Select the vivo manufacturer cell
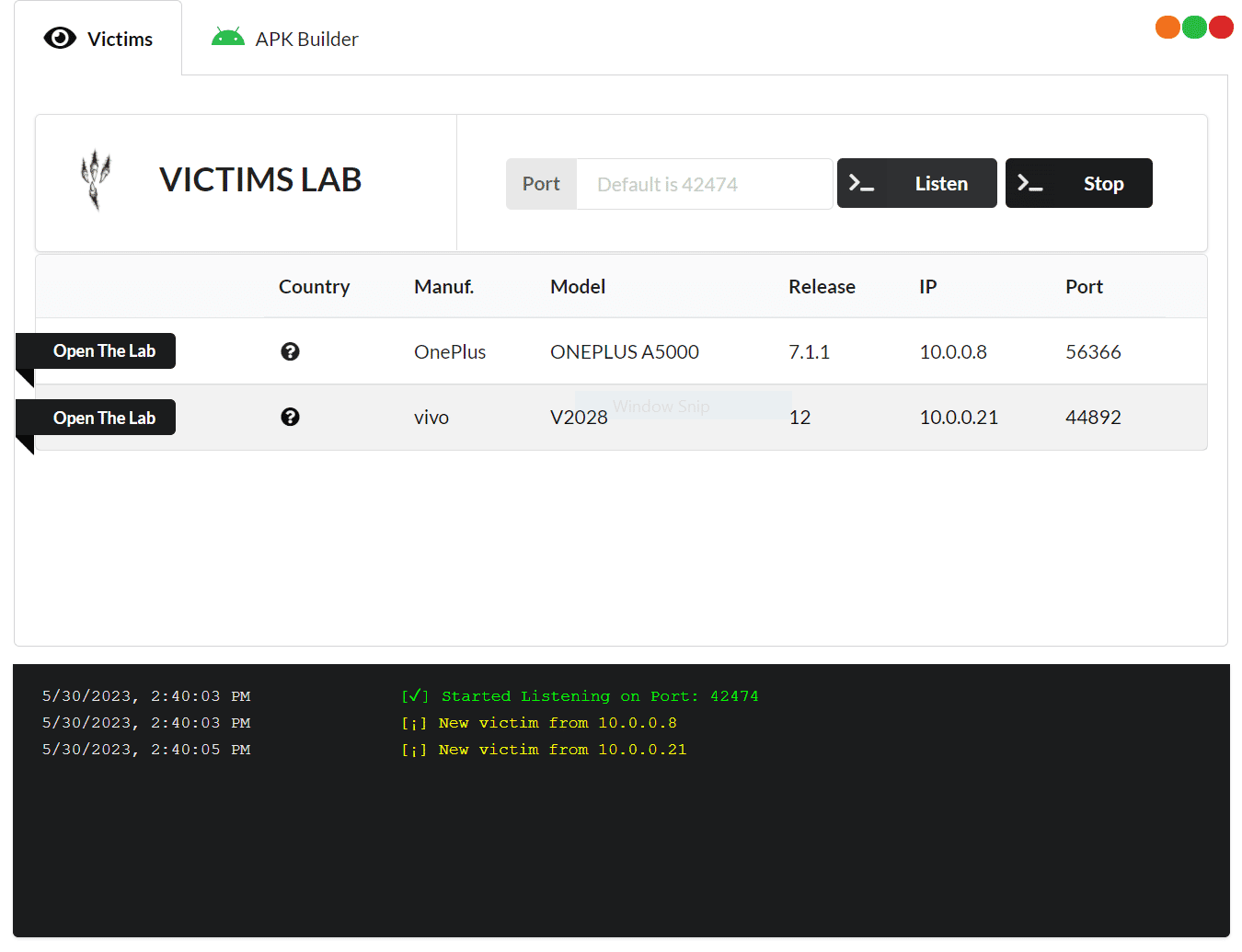The image size is (1242, 952). 431,417
